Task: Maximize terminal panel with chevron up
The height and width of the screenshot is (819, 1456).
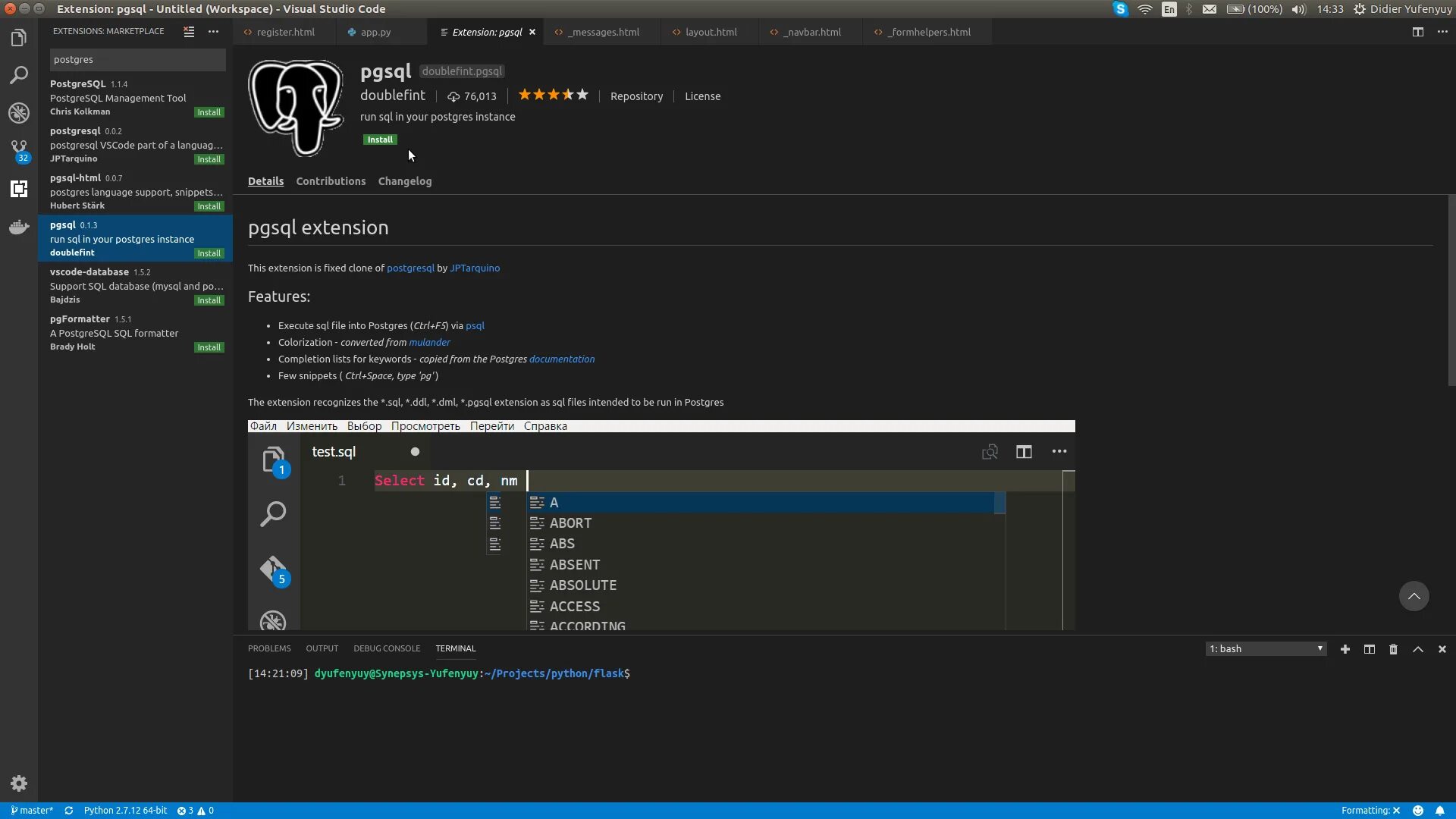Action: pos(1417,649)
